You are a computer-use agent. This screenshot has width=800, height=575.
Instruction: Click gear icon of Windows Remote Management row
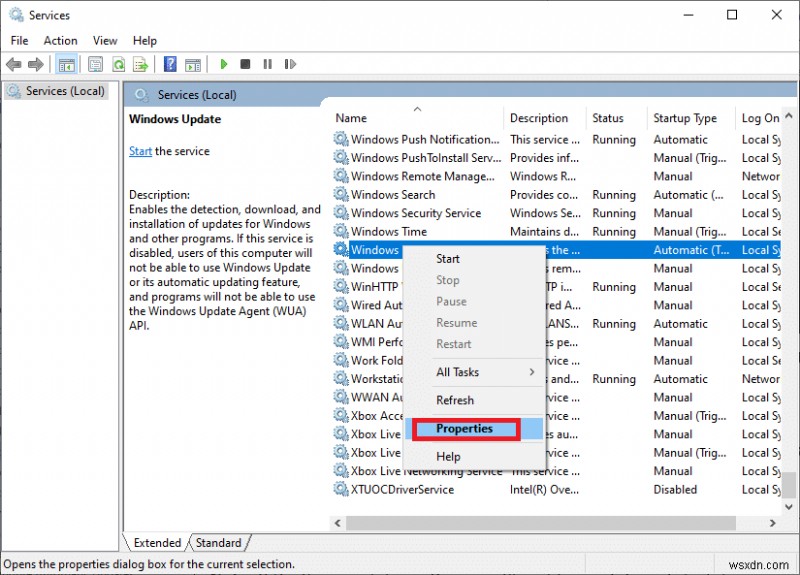pos(341,176)
